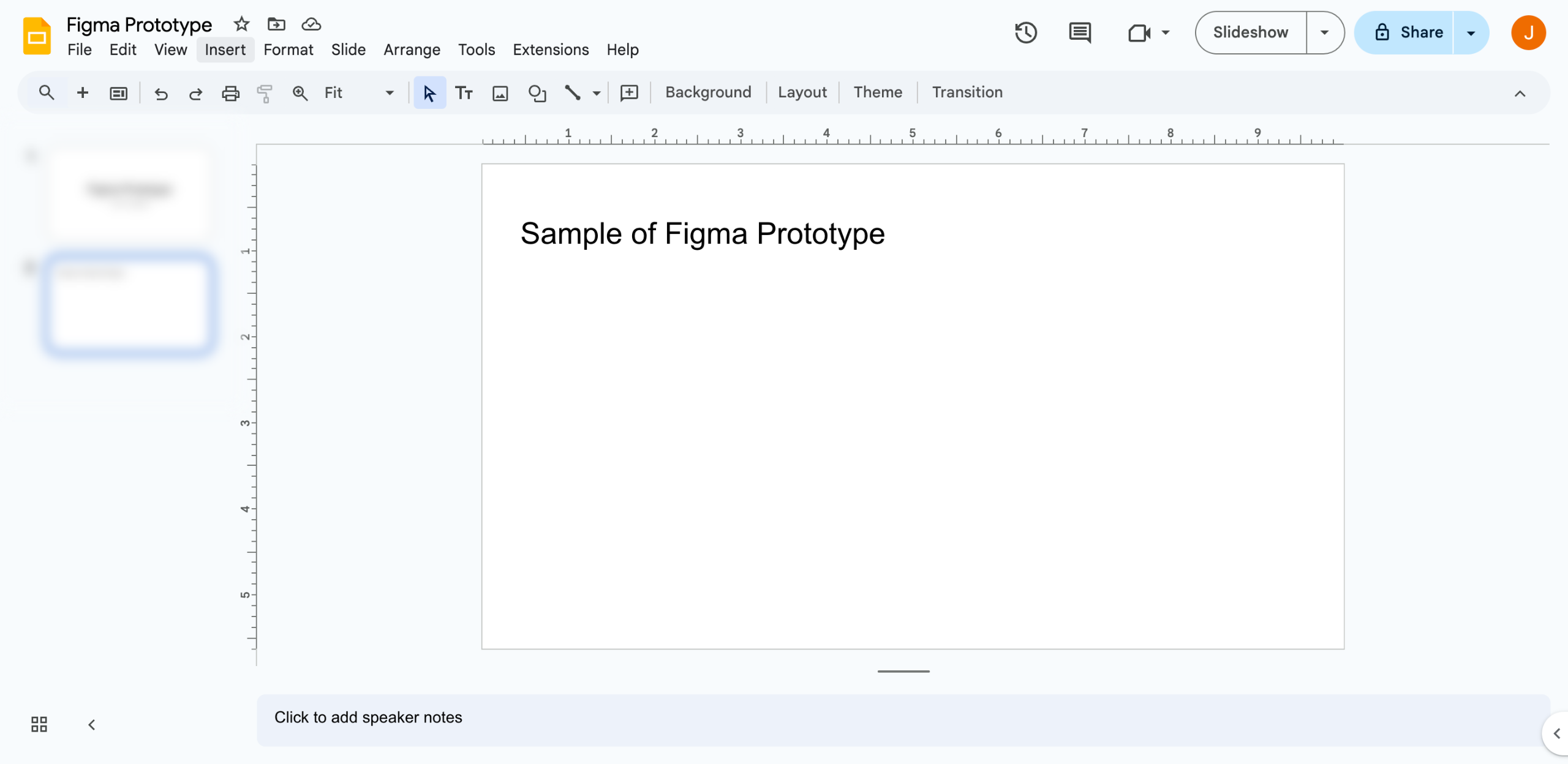
Task: Expand the Share options arrow
Action: [1471, 32]
